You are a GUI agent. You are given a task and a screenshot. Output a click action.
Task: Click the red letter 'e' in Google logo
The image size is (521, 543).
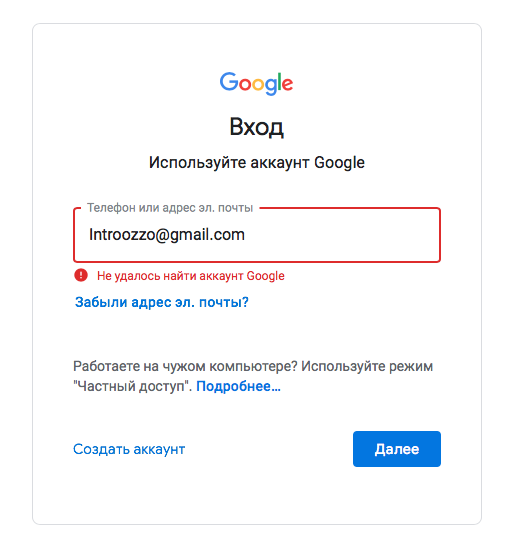coord(287,85)
